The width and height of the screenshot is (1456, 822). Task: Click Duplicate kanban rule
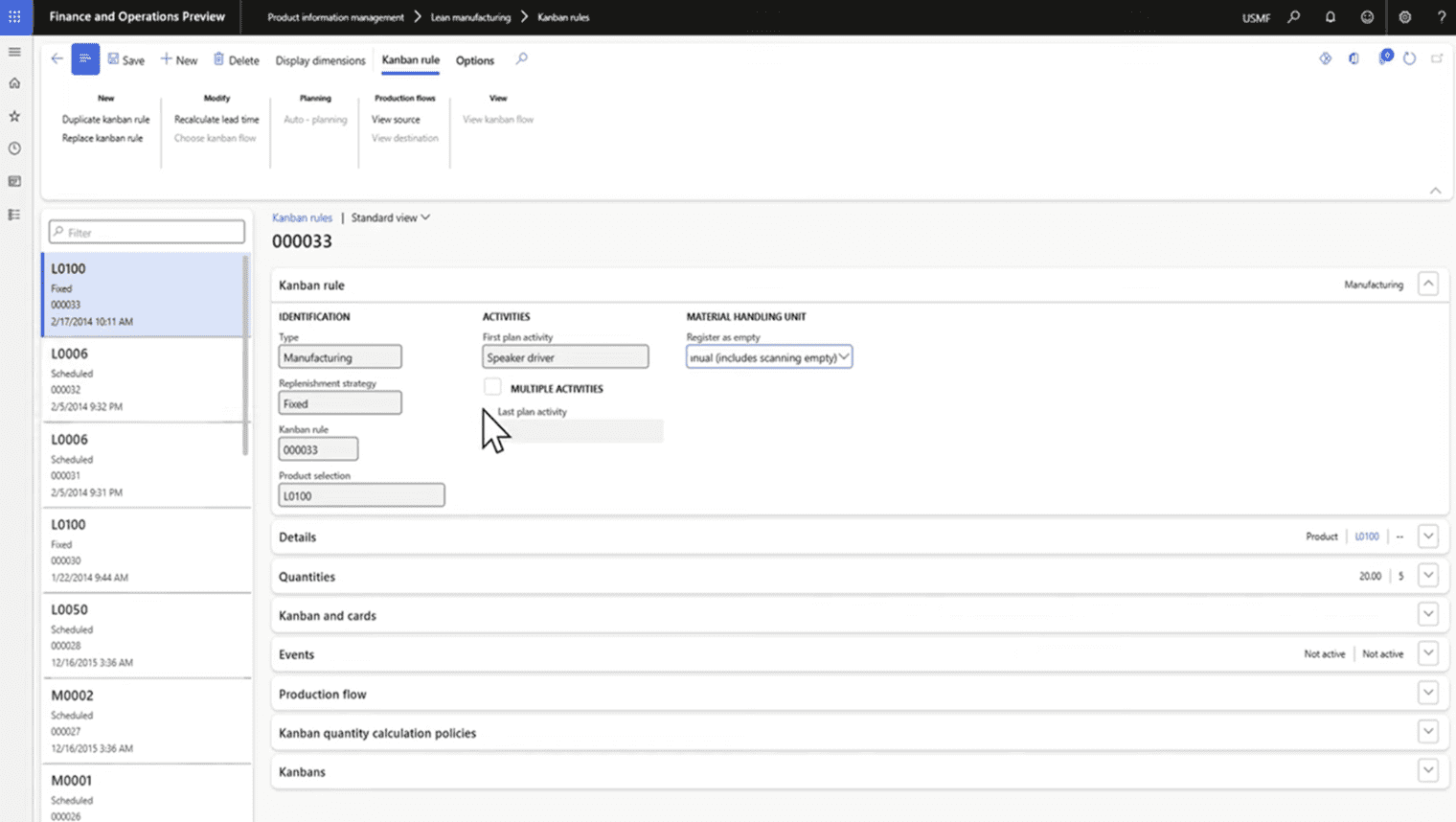point(105,120)
